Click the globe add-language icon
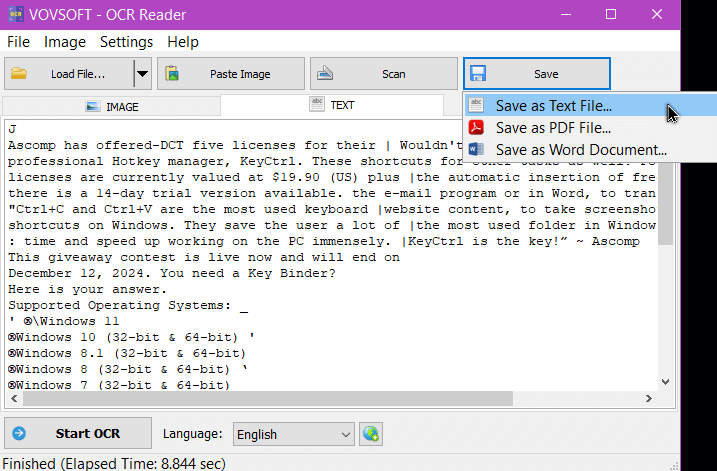 pos(371,434)
